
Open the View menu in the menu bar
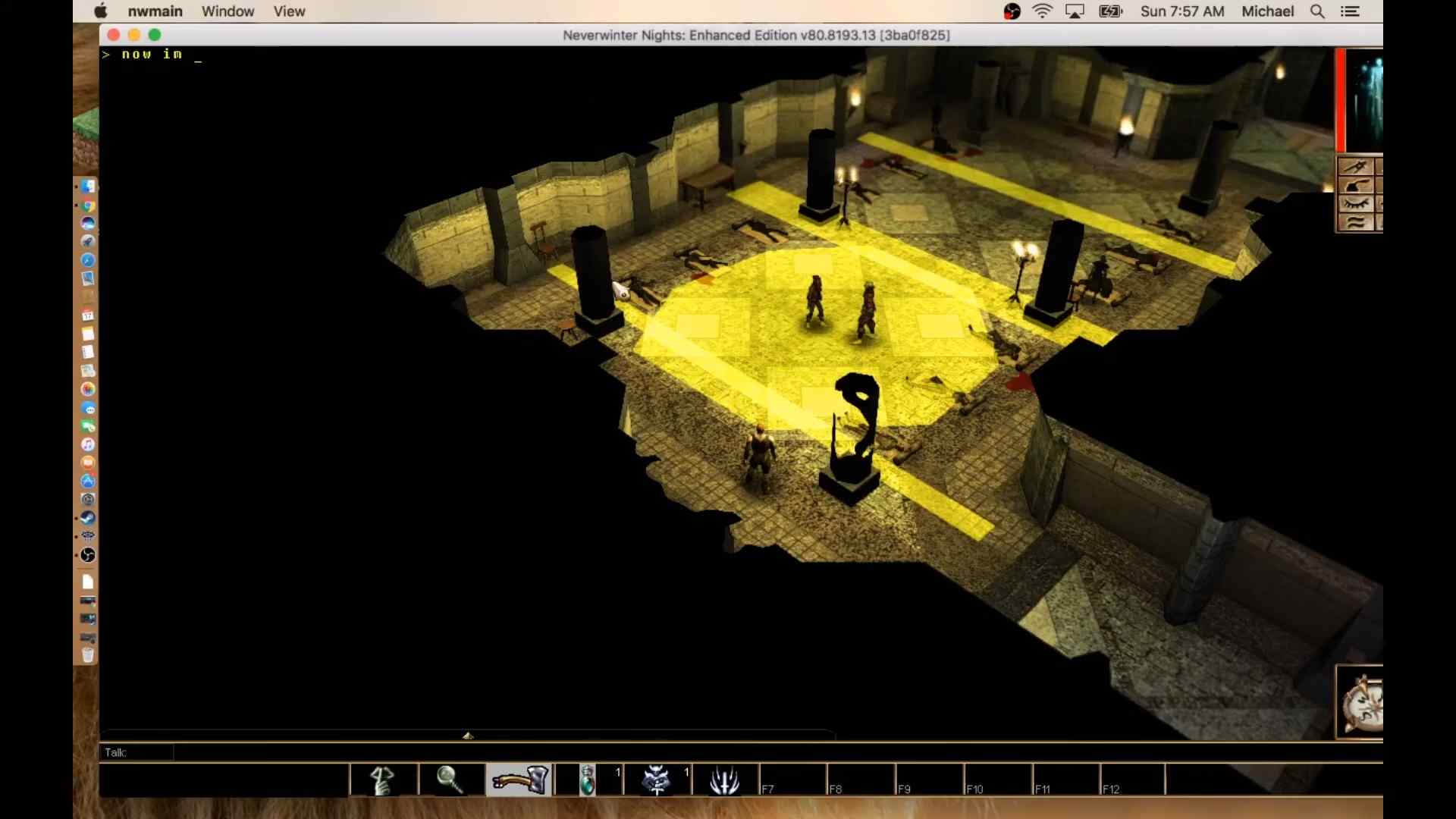289,11
